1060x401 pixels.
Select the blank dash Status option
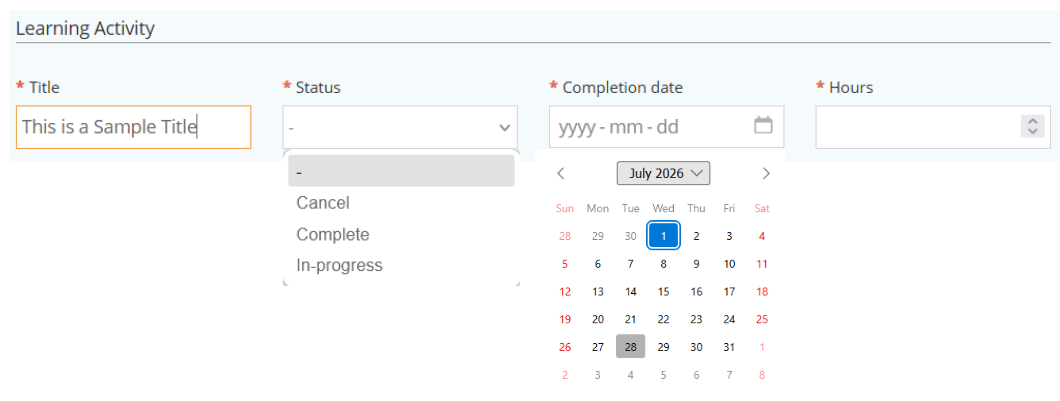401,171
